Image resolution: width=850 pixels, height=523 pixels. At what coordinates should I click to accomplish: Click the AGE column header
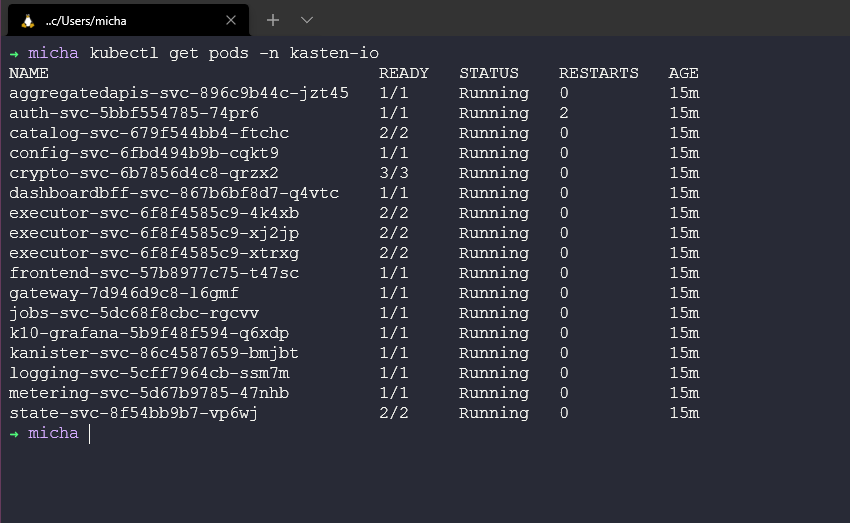(x=683, y=73)
